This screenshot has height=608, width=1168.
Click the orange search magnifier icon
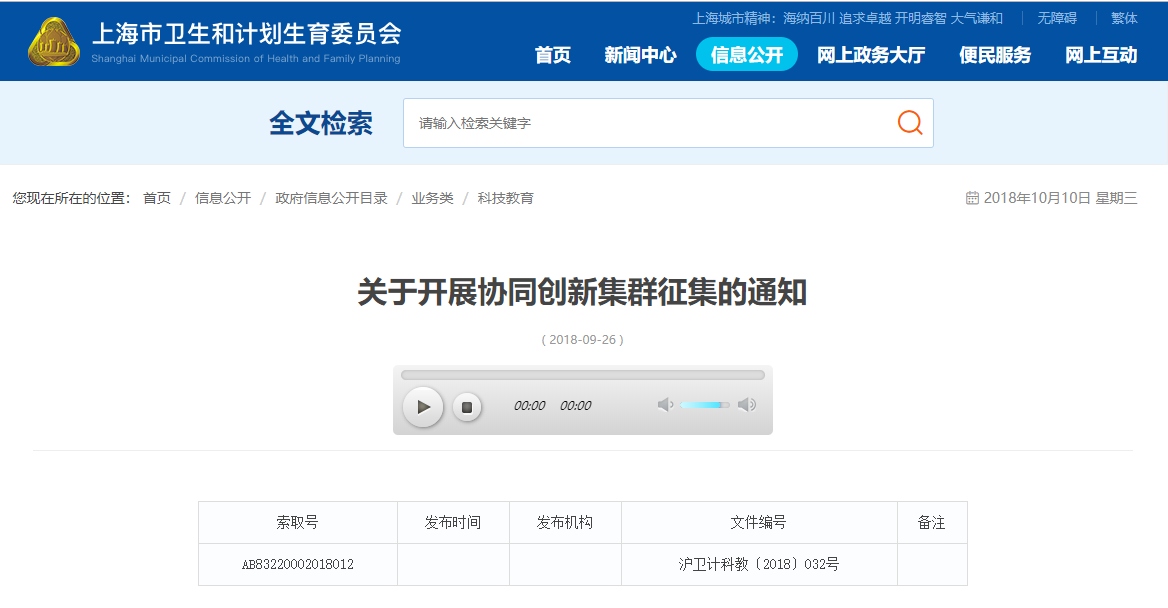[910, 122]
